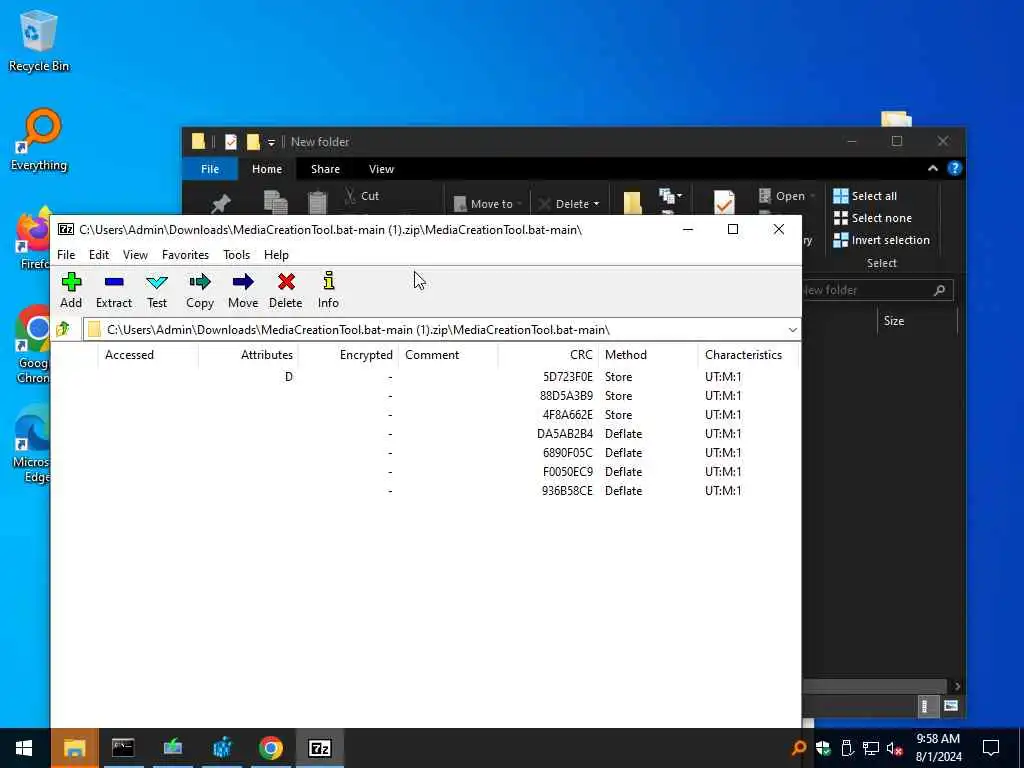Click Invert selection in Explorer ribbon
Viewport: 1024px width, 768px height.
point(882,240)
